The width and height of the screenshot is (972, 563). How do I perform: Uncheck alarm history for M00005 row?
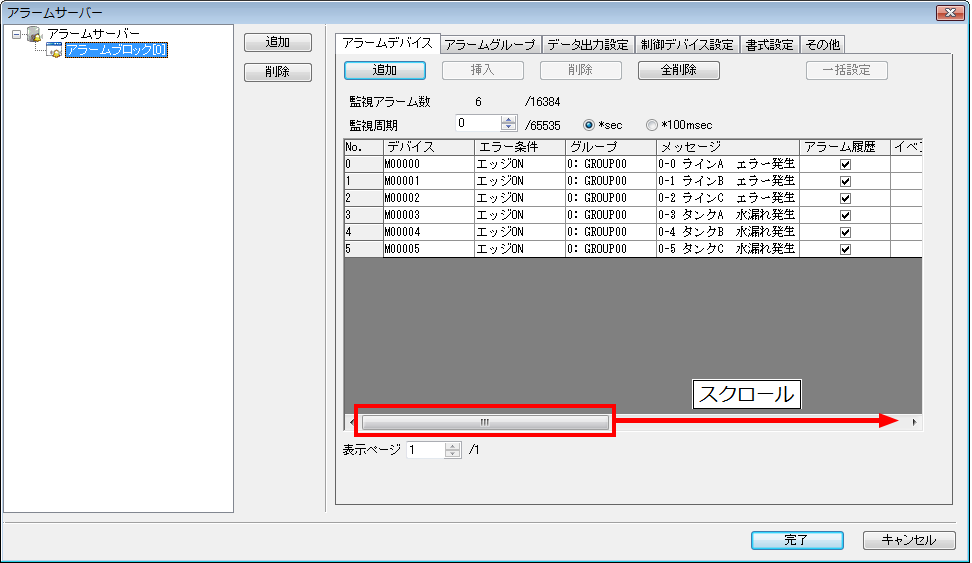point(845,249)
